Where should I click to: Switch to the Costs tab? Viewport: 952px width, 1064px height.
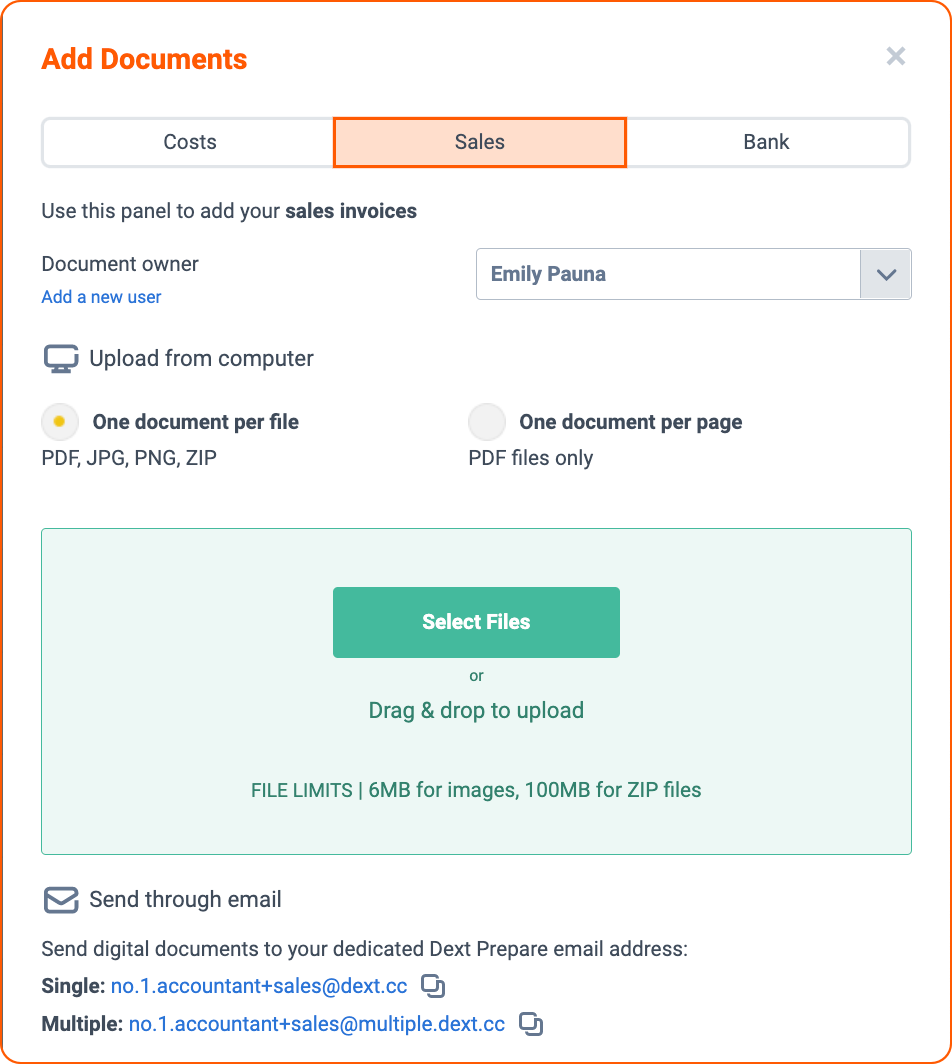(189, 142)
